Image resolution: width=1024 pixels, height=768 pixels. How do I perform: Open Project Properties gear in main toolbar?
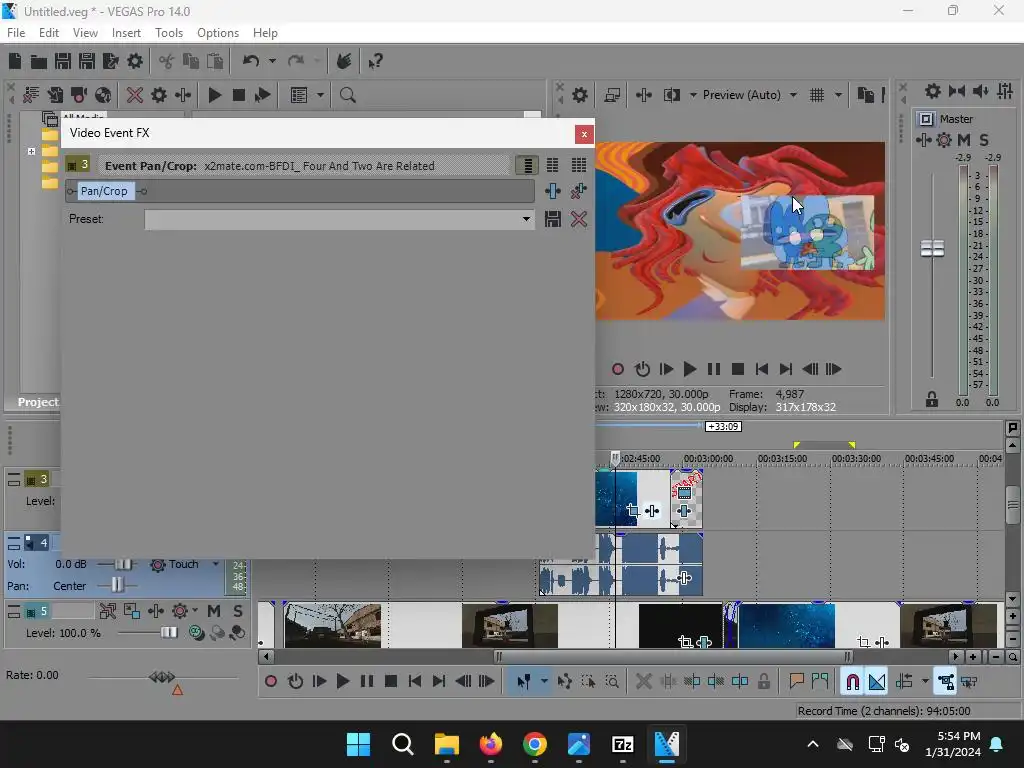135,61
